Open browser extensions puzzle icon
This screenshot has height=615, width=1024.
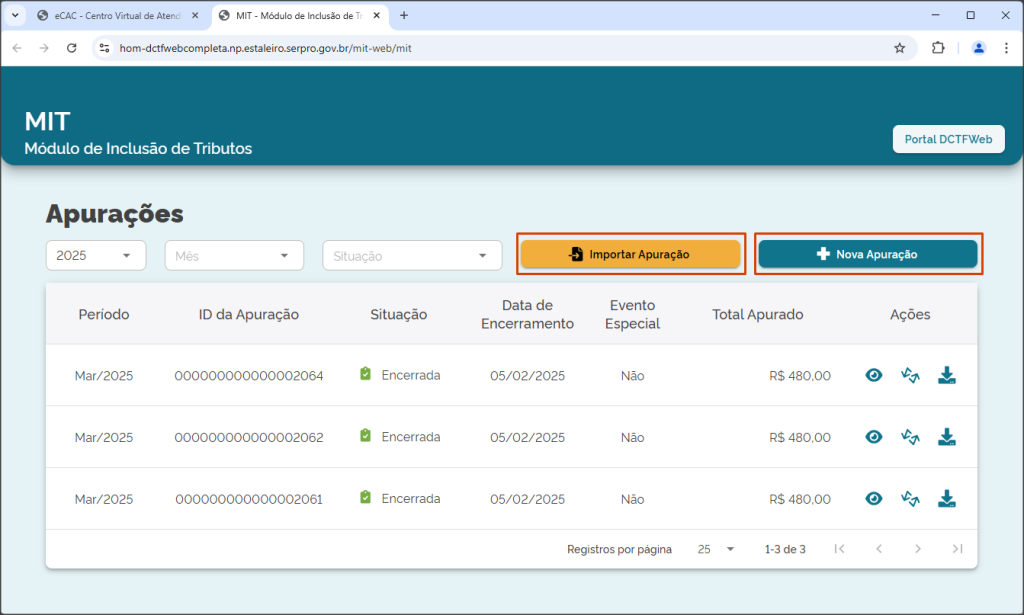click(x=938, y=48)
